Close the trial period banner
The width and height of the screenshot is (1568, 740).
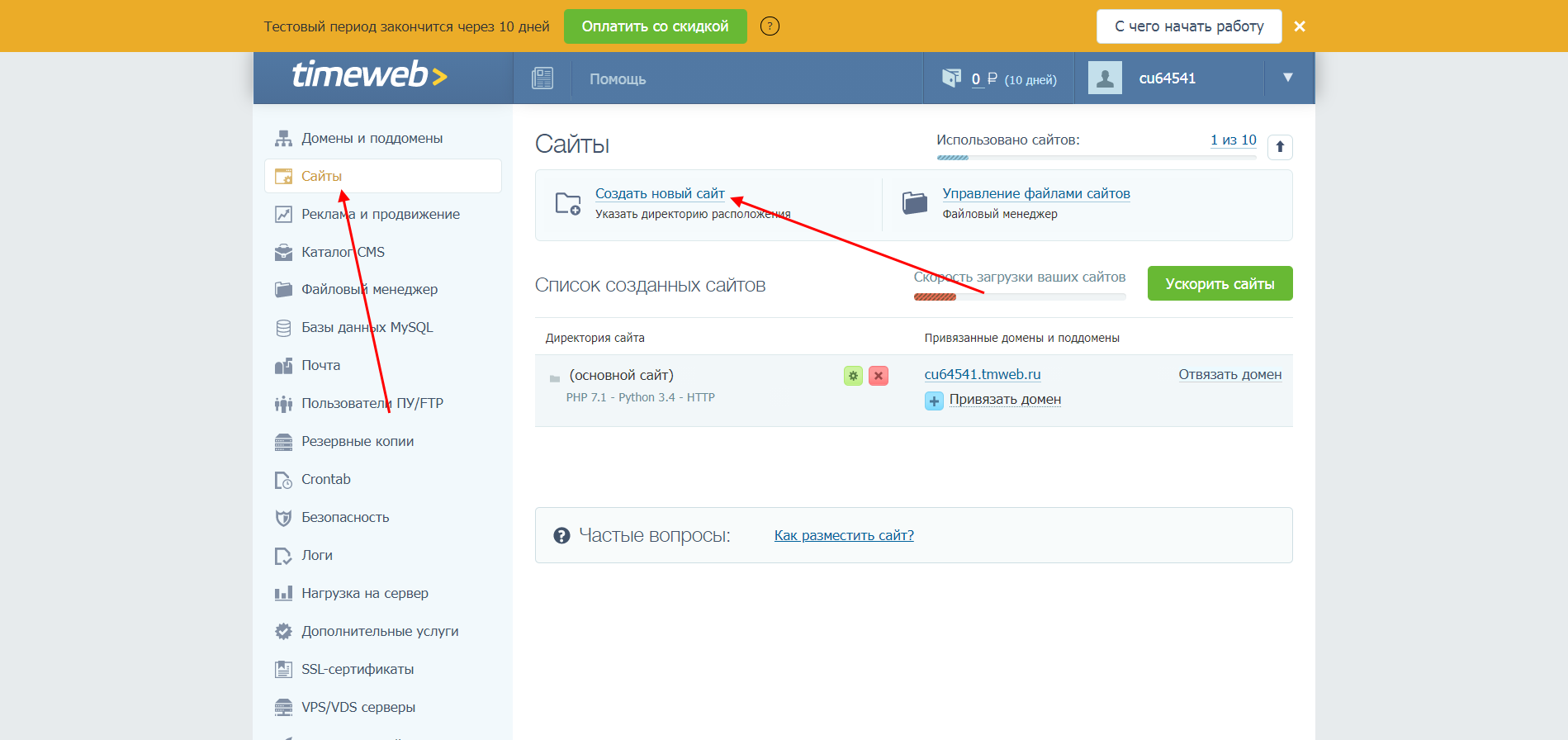(1300, 26)
